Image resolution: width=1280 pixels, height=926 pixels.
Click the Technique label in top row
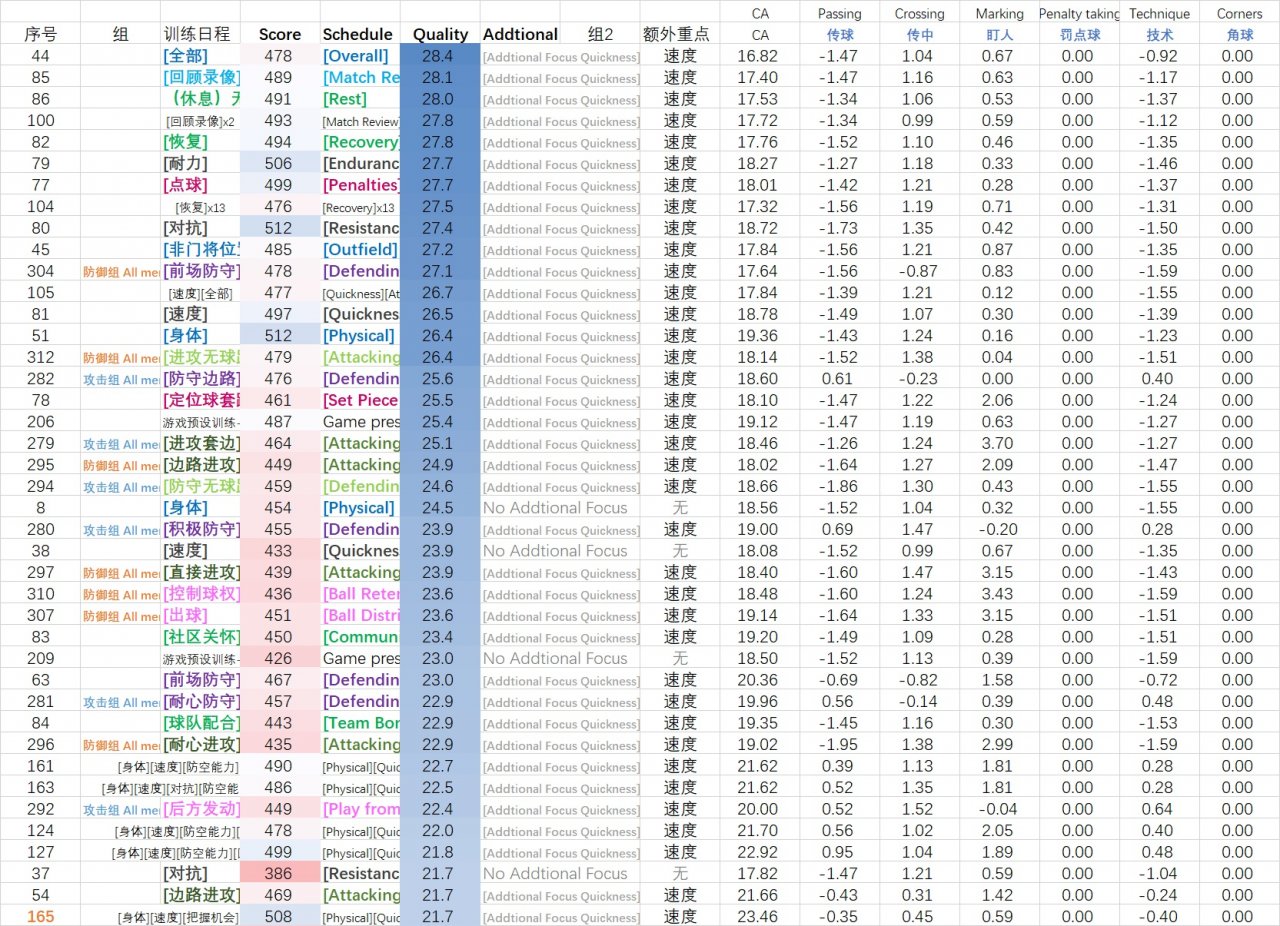click(x=1159, y=14)
